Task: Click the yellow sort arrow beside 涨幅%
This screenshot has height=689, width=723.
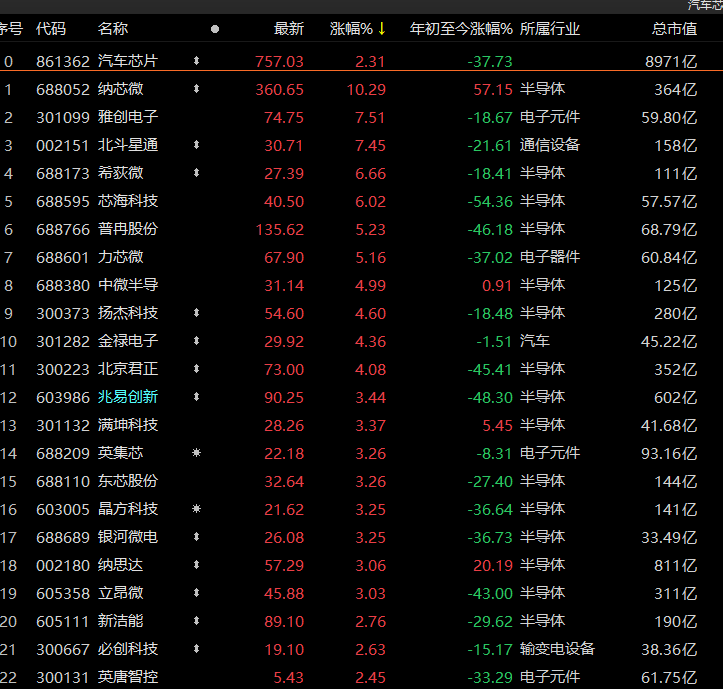Action: 381,29
